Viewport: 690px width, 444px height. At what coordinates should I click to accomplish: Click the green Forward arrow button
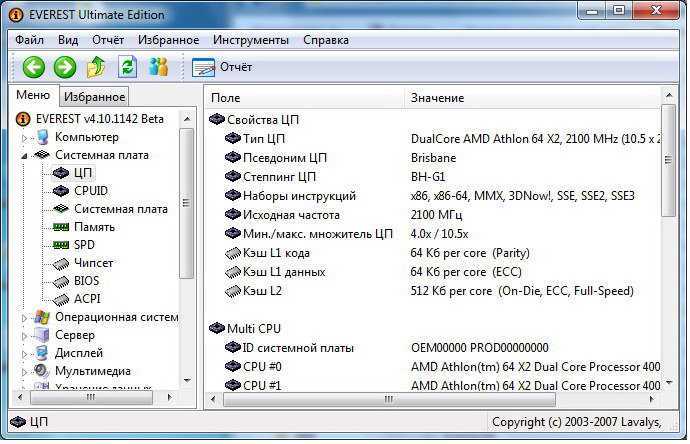[65, 67]
